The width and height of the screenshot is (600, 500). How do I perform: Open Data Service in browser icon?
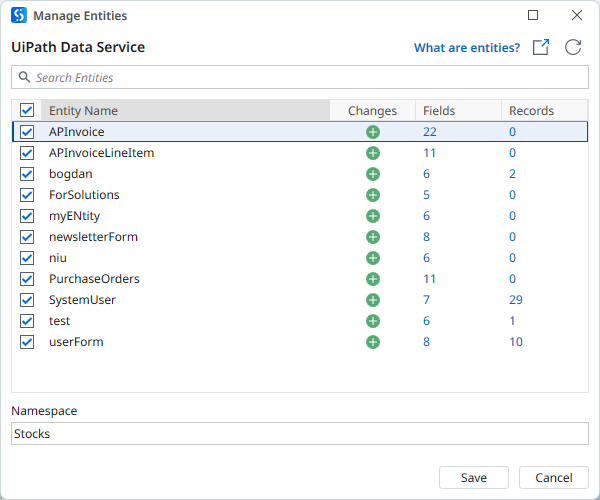(541, 48)
